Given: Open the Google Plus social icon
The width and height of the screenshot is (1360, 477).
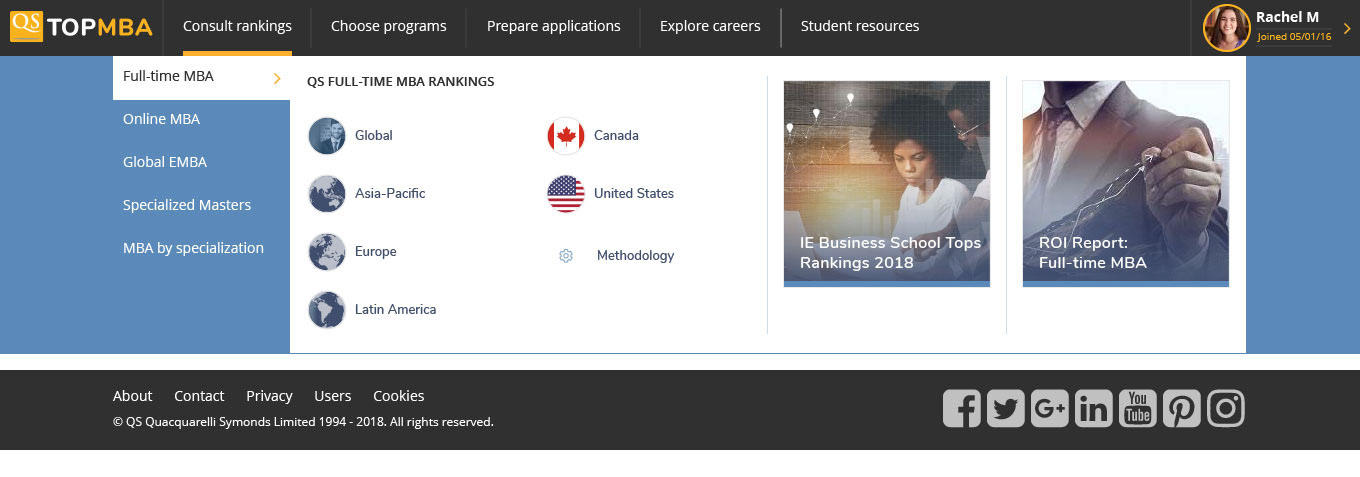Looking at the screenshot, I should (1050, 408).
